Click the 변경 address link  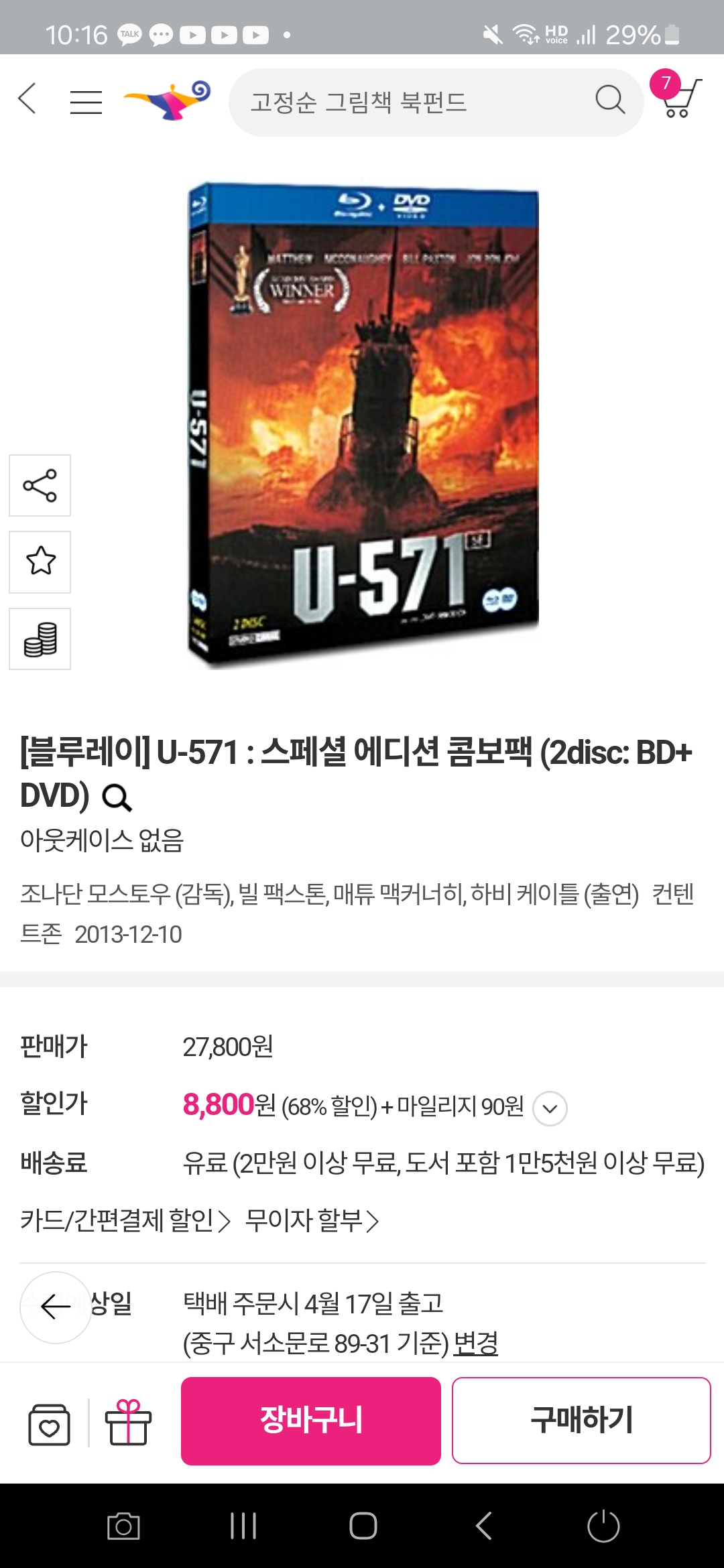coord(475,1343)
